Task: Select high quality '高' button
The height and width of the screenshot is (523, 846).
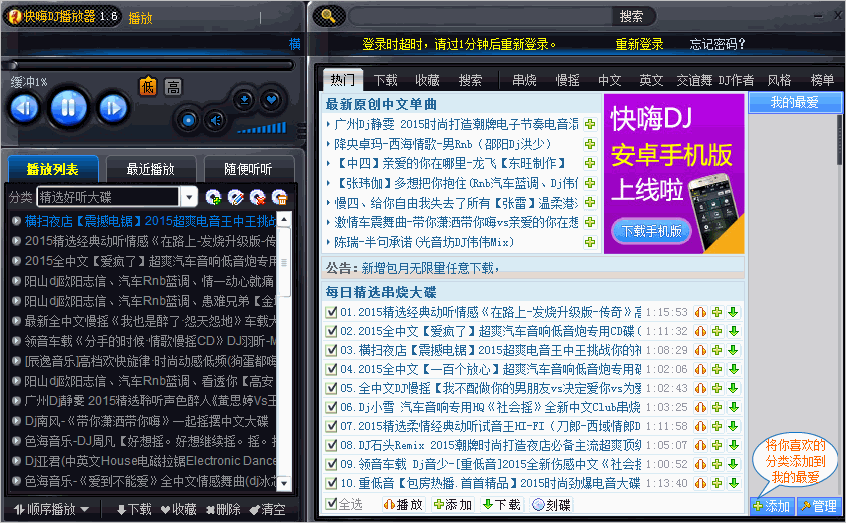Action: pos(173,86)
